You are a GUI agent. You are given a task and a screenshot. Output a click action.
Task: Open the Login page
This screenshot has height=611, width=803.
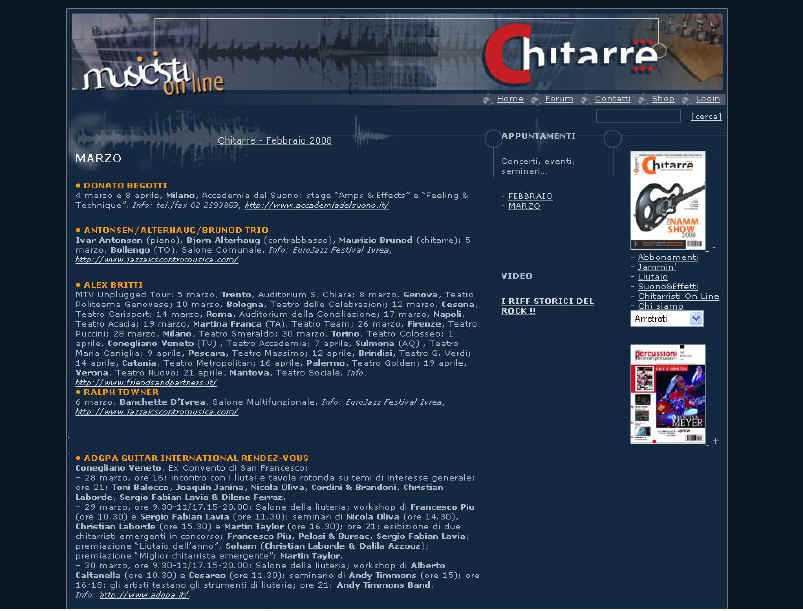[x=708, y=99]
